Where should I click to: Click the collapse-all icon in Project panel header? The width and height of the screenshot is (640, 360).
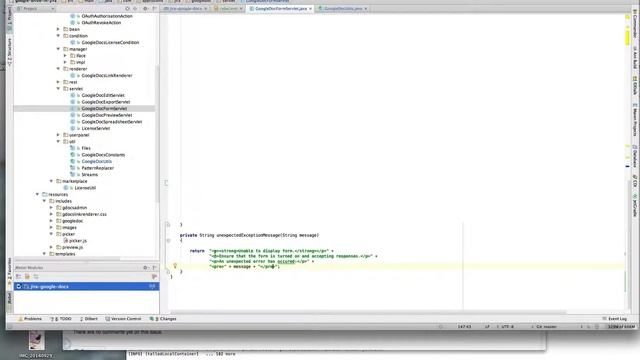tap(135, 9)
